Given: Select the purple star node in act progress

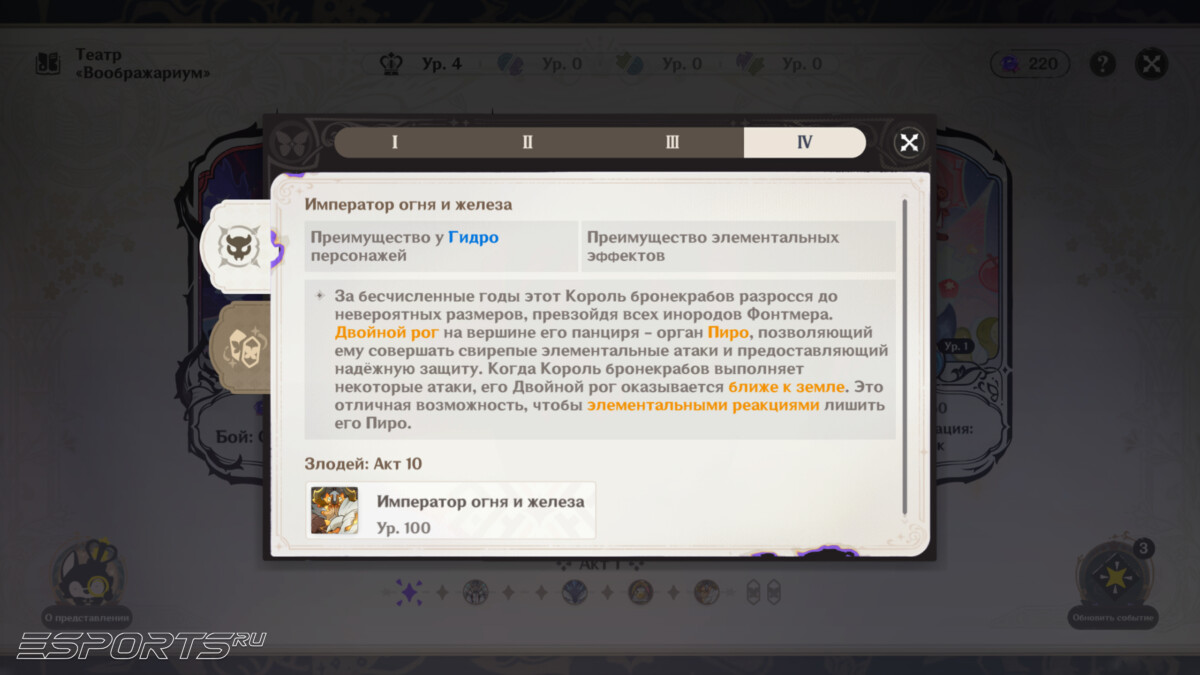Looking at the screenshot, I should (x=409, y=592).
